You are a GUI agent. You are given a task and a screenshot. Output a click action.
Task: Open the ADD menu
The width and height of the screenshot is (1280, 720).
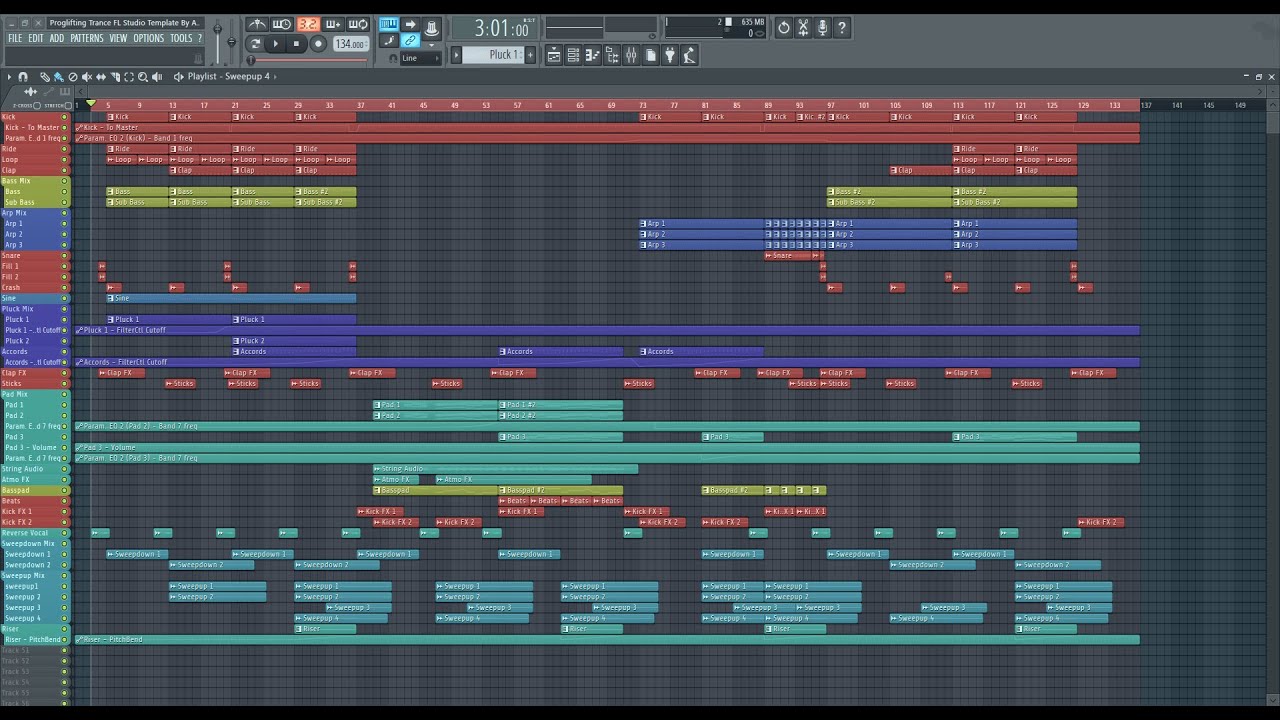coord(57,38)
